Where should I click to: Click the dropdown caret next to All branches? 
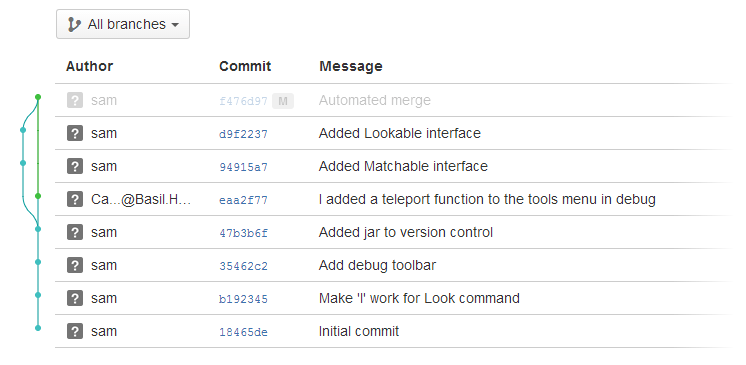click(x=175, y=25)
